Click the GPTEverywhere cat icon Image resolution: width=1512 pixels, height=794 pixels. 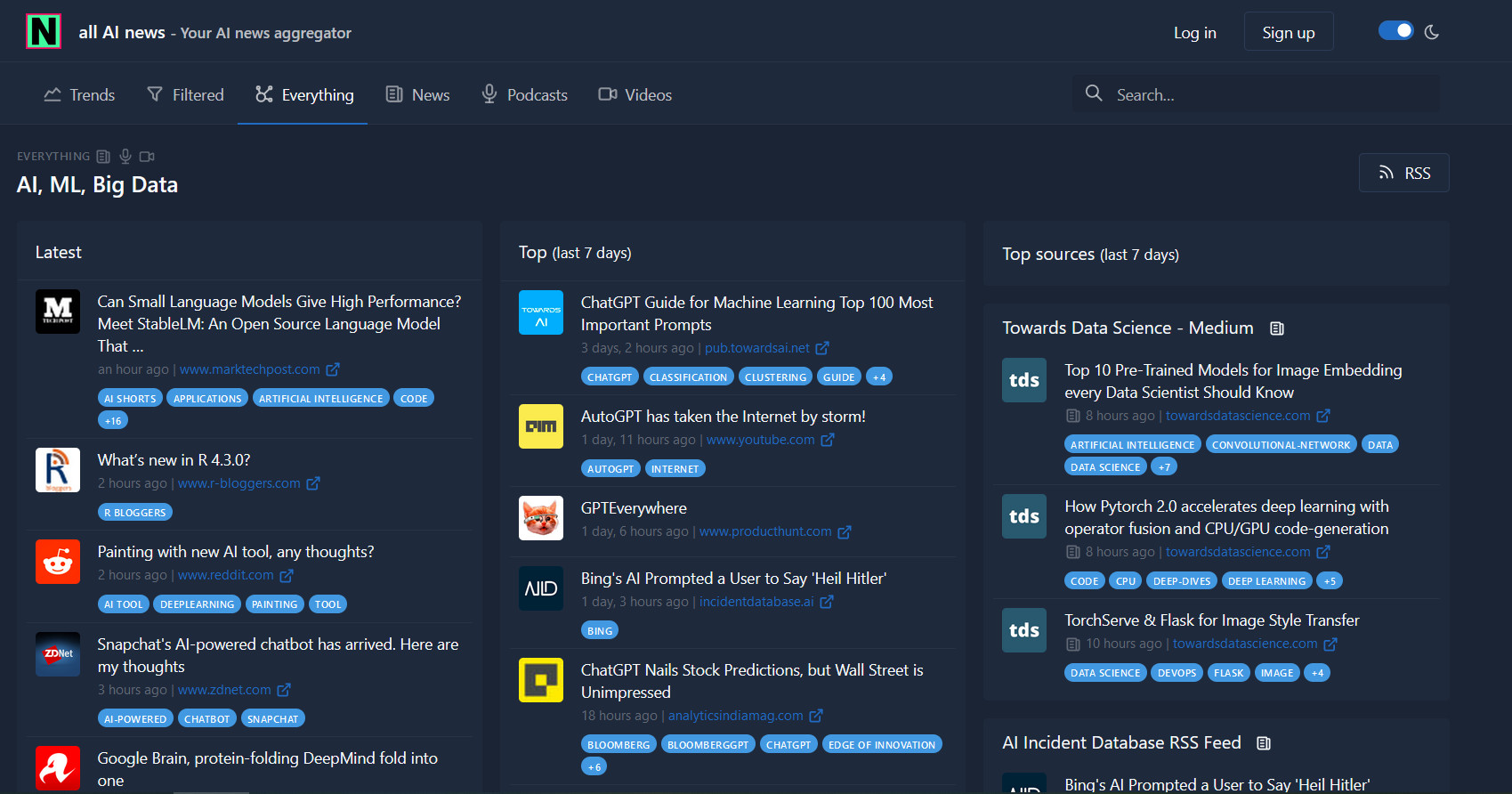click(541, 518)
